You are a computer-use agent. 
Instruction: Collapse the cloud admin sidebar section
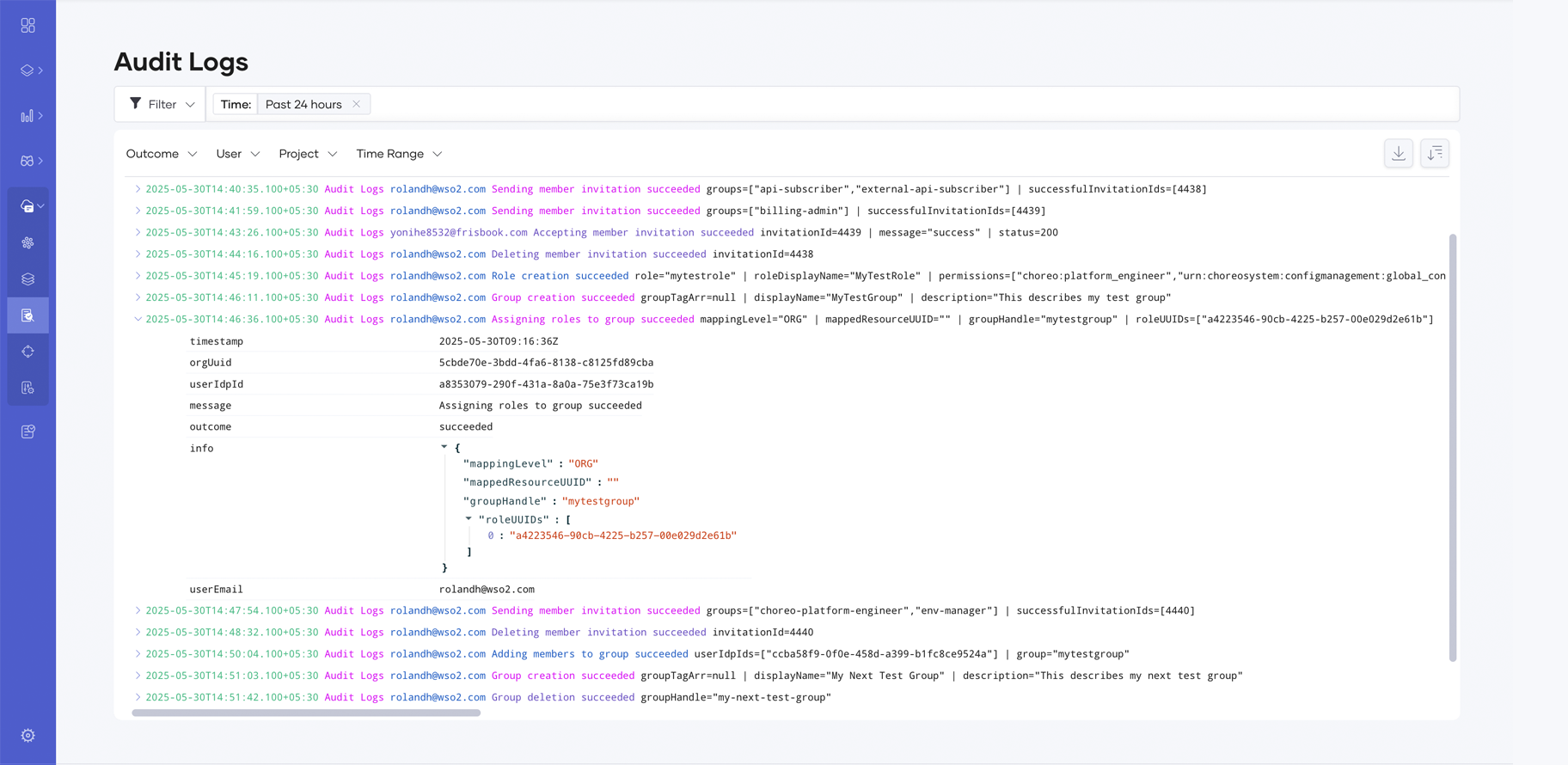pyautogui.click(x=40, y=206)
